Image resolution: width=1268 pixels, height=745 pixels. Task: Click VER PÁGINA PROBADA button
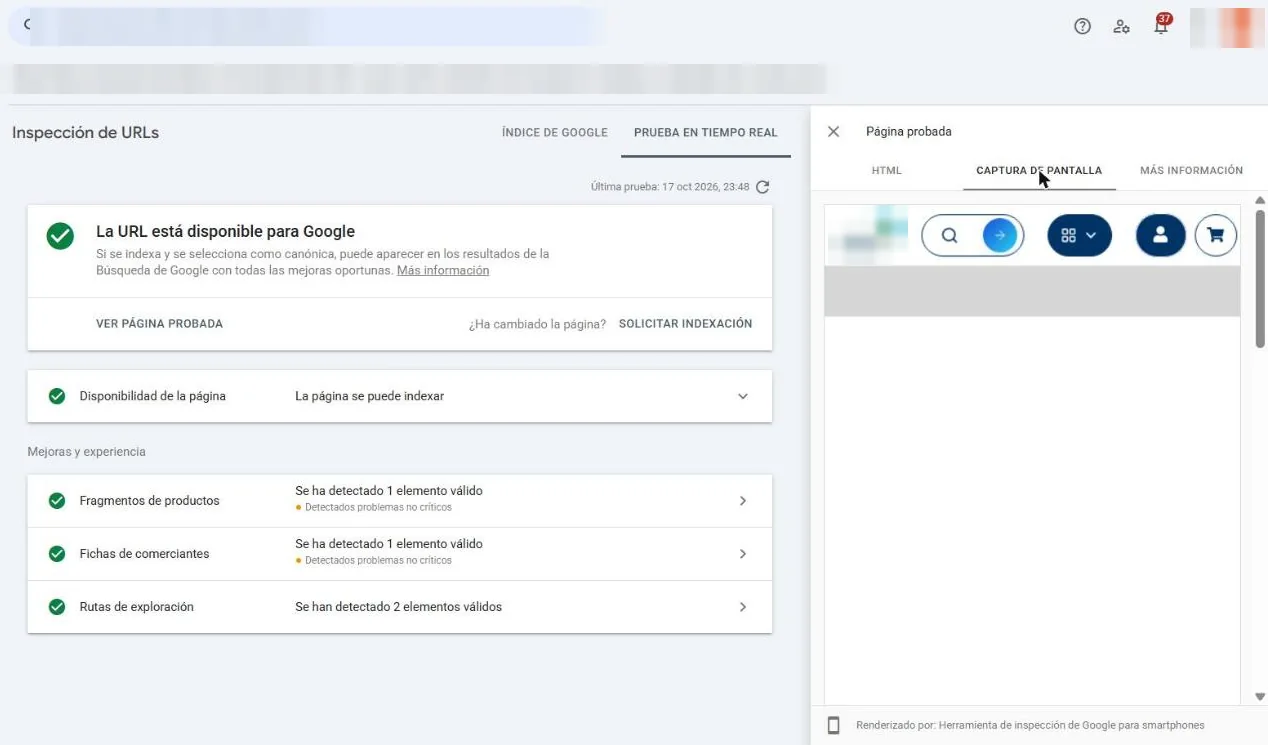pos(159,324)
